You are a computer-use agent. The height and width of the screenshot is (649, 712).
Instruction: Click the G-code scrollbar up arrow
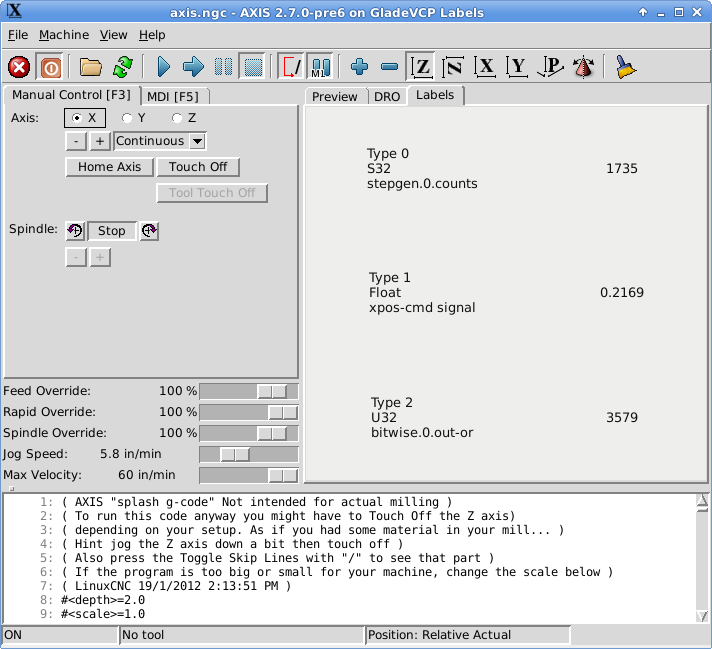pyautogui.click(x=702, y=501)
